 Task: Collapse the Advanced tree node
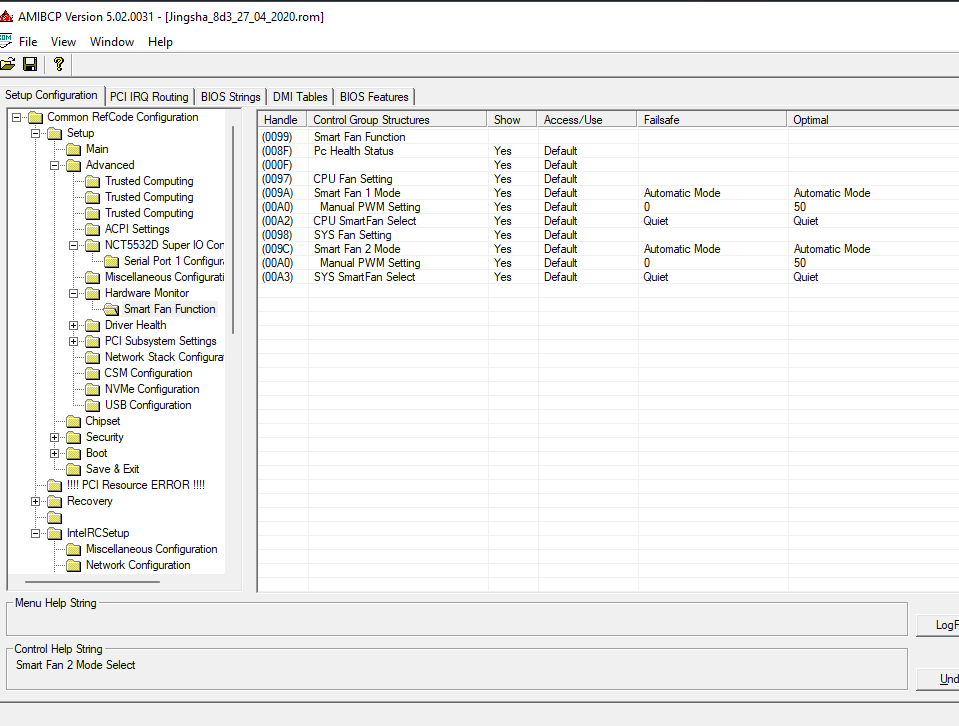coord(54,165)
